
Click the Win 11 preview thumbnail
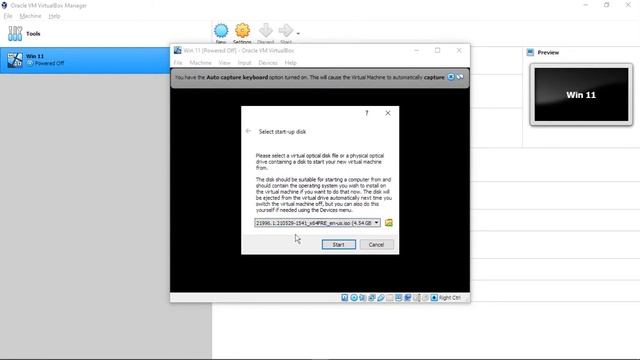click(x=581, y=95)
